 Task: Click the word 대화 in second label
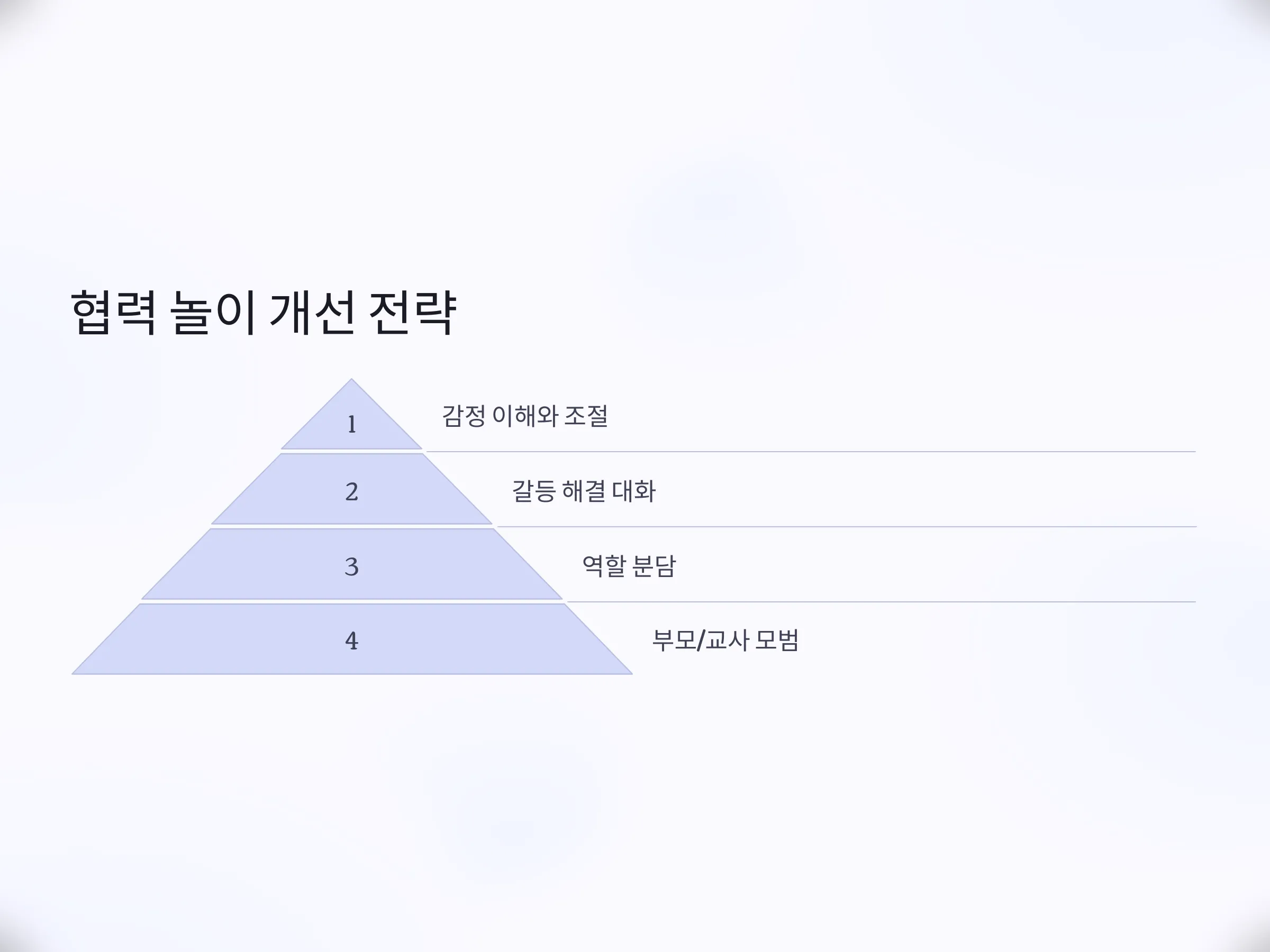(x=634, y=491)
